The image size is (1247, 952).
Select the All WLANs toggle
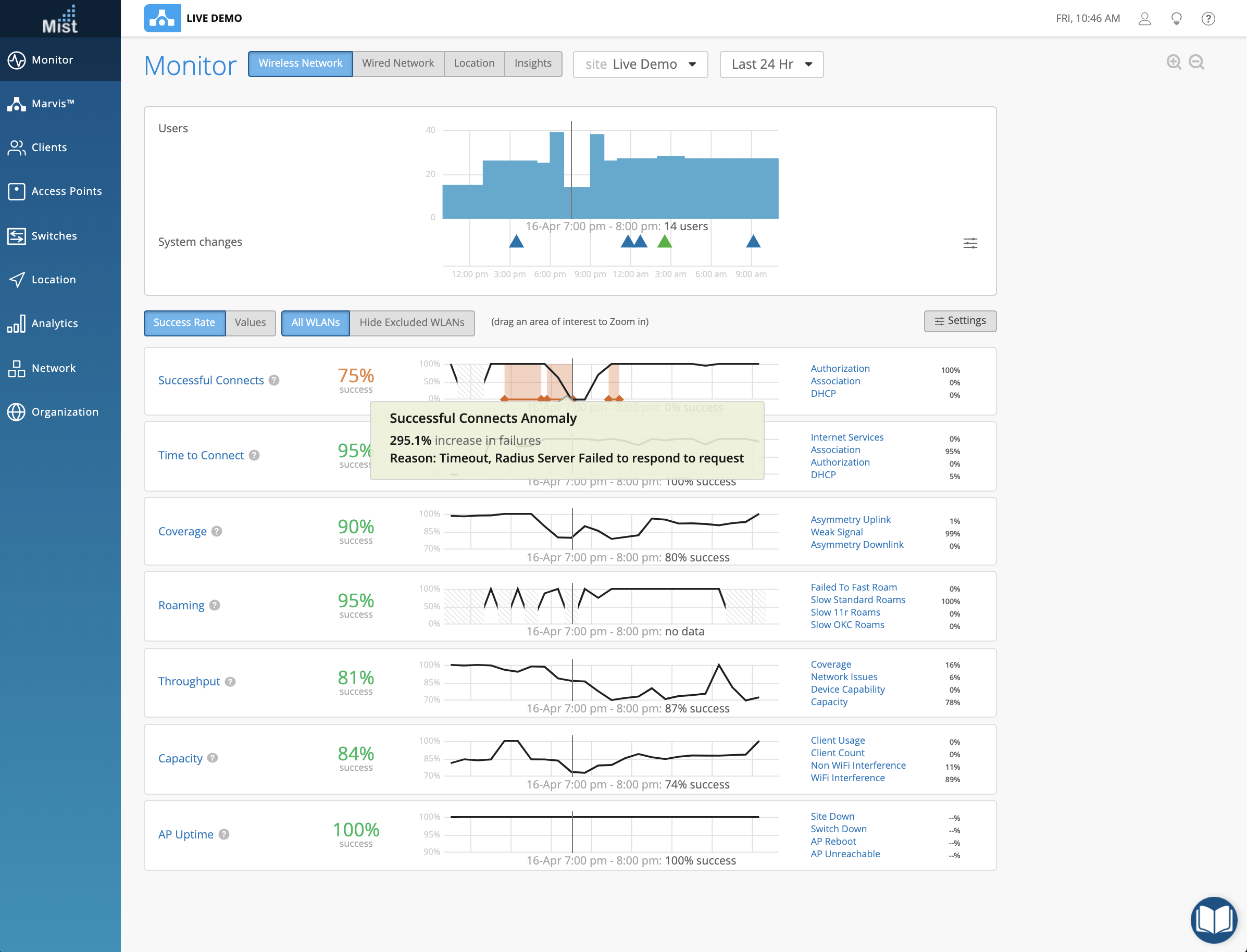(x=315, y=322)
